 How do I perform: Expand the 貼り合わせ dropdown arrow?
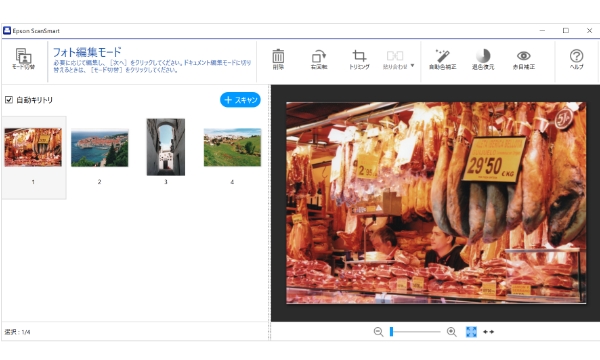tap(412, 65)
